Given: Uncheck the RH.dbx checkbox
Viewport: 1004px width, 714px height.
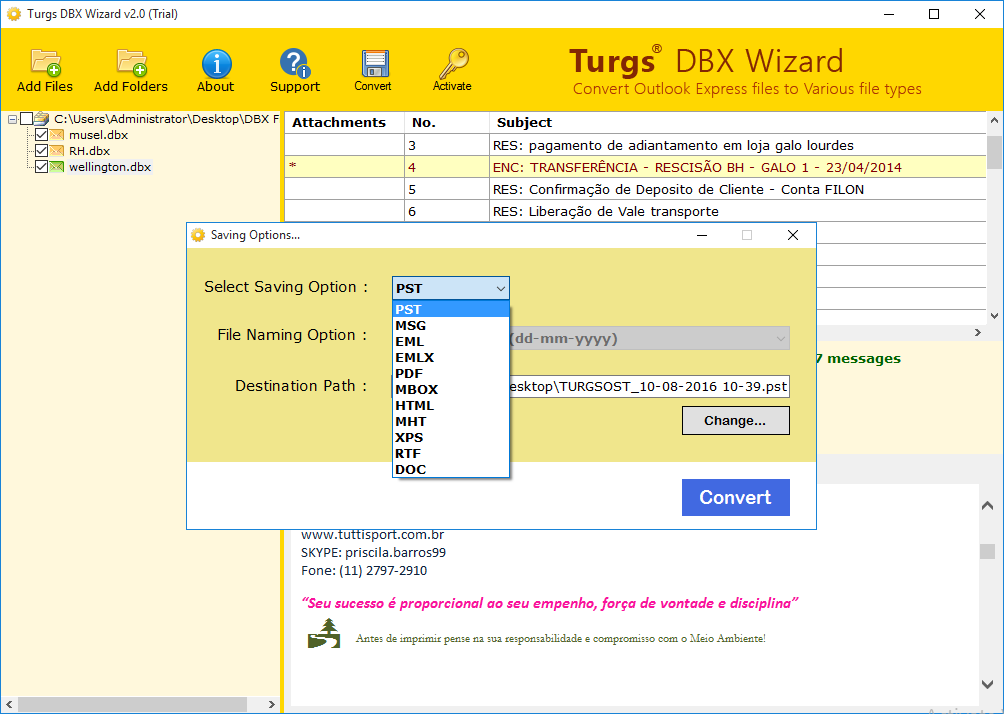Looking at the screenshot, I should (42, 150).
